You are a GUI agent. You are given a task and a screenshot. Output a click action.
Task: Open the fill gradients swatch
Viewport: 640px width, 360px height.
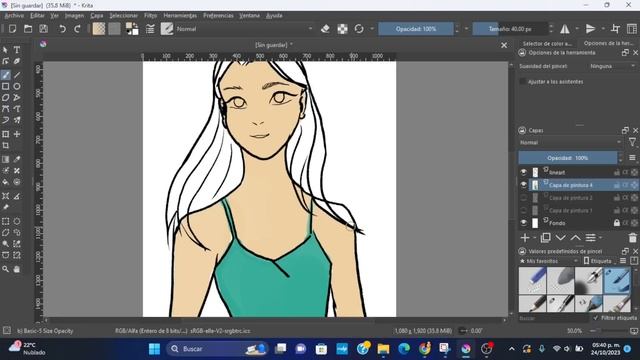[99, 29]
